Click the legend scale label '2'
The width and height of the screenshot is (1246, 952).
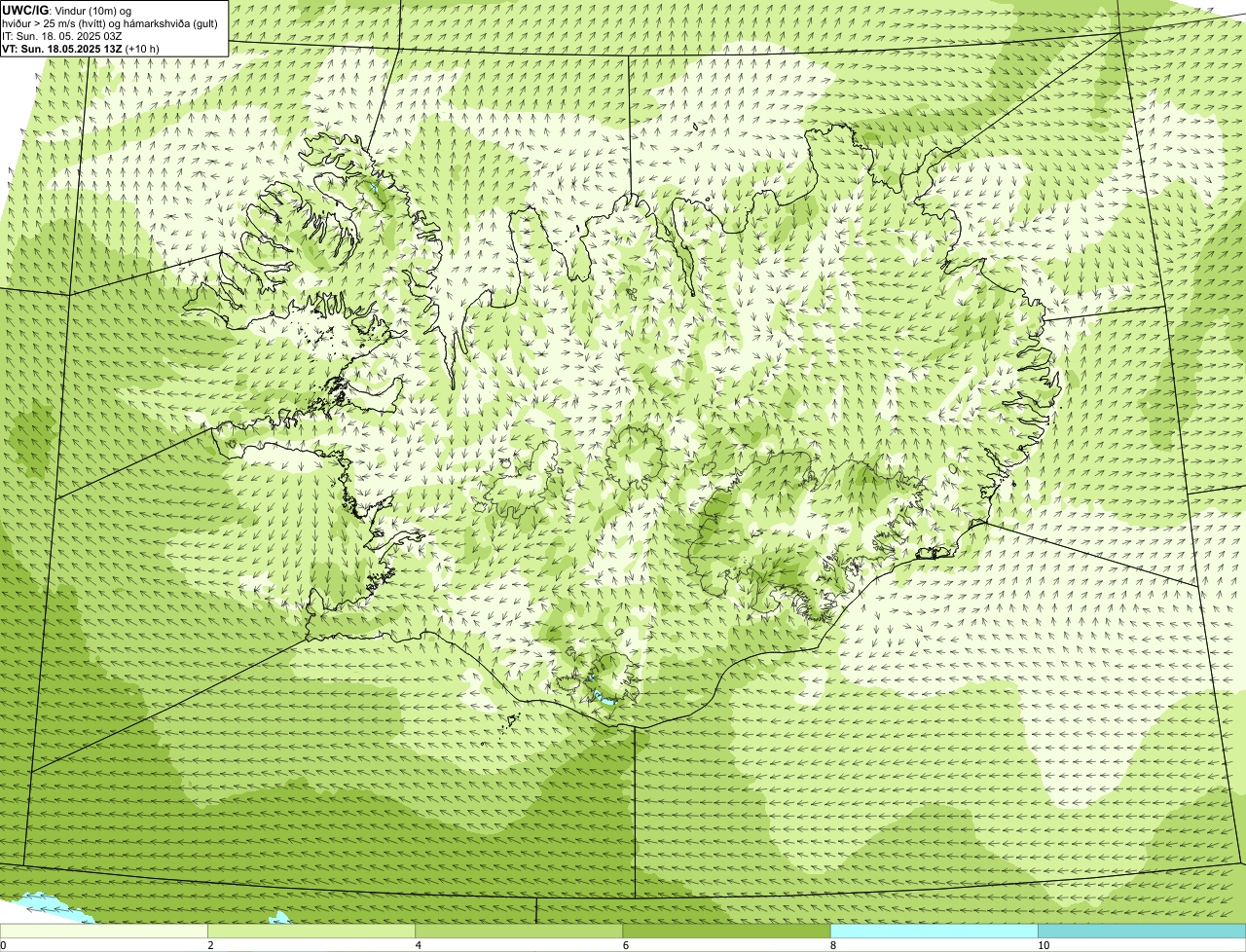210,945
